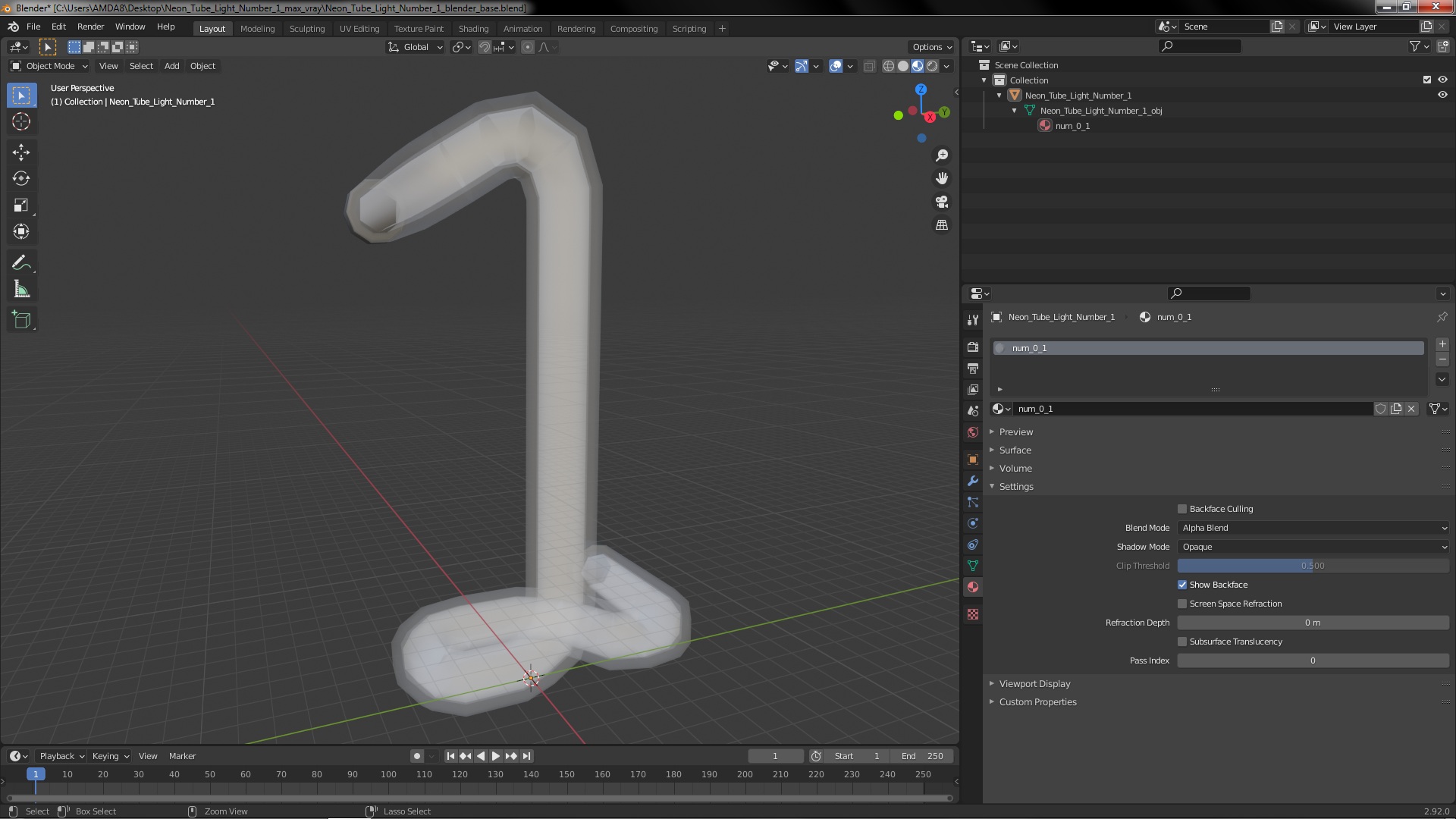Select the Move tool in toolbar
This screenshot has width=1456, height=819.
[22, 150]
